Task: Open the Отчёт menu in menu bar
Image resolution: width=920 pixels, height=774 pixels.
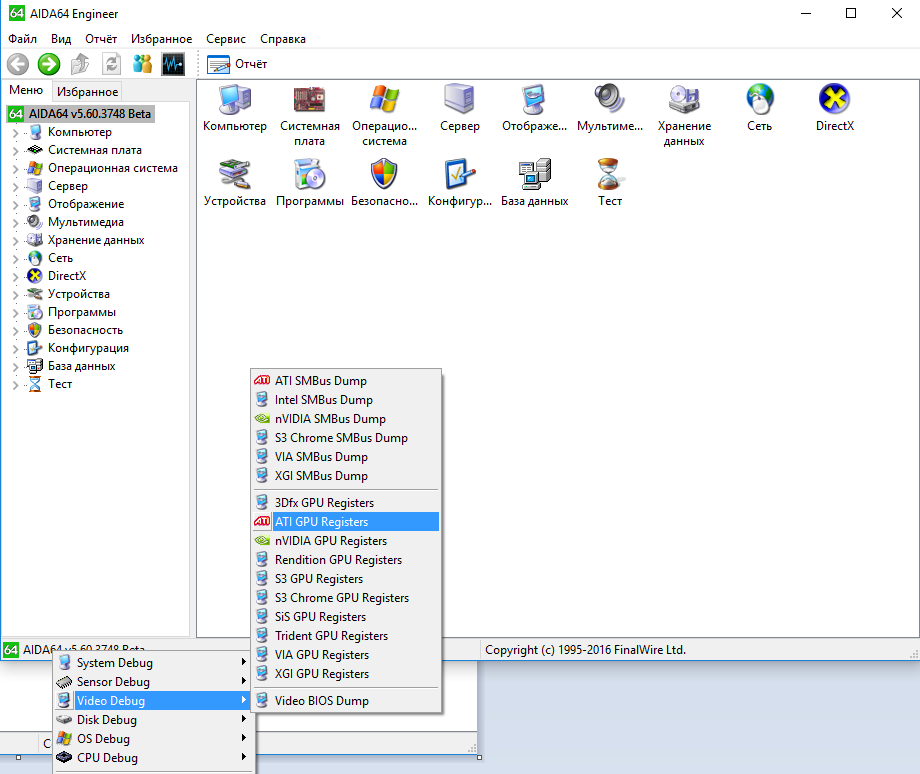Action: [101, 39]
